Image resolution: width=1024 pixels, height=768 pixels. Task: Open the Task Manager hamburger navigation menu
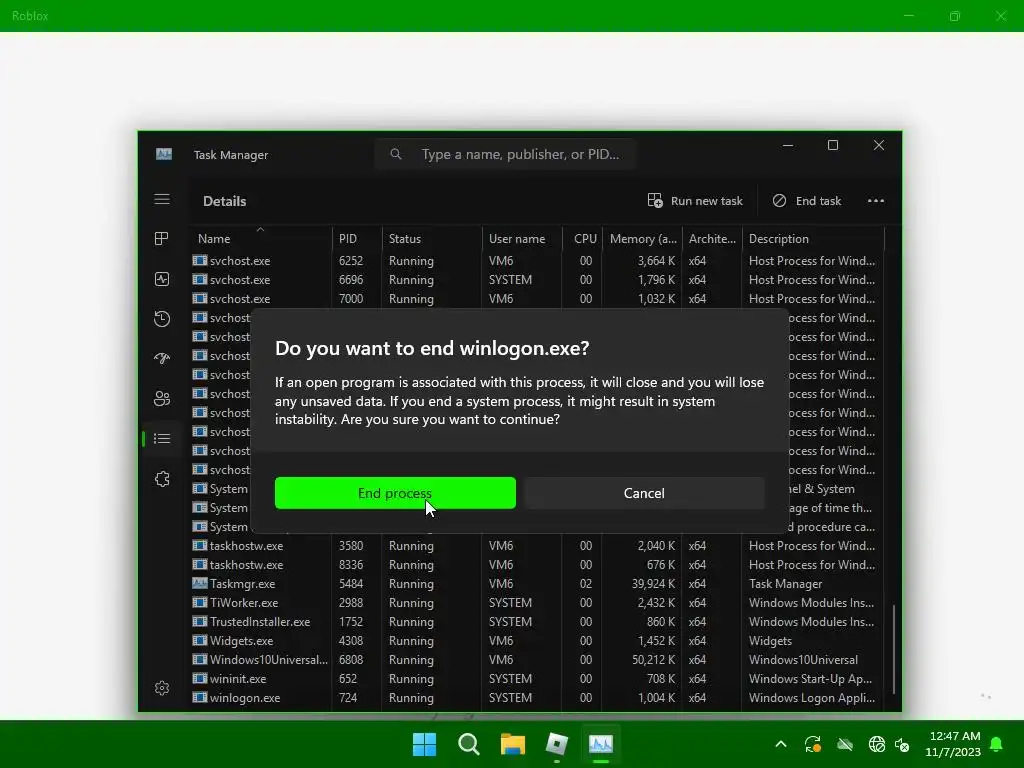coord(162,199)
